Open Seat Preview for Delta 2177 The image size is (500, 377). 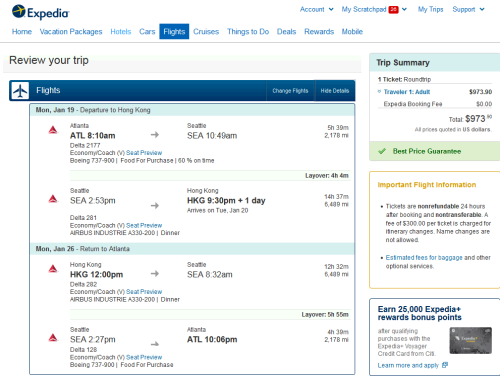[144, 153]
